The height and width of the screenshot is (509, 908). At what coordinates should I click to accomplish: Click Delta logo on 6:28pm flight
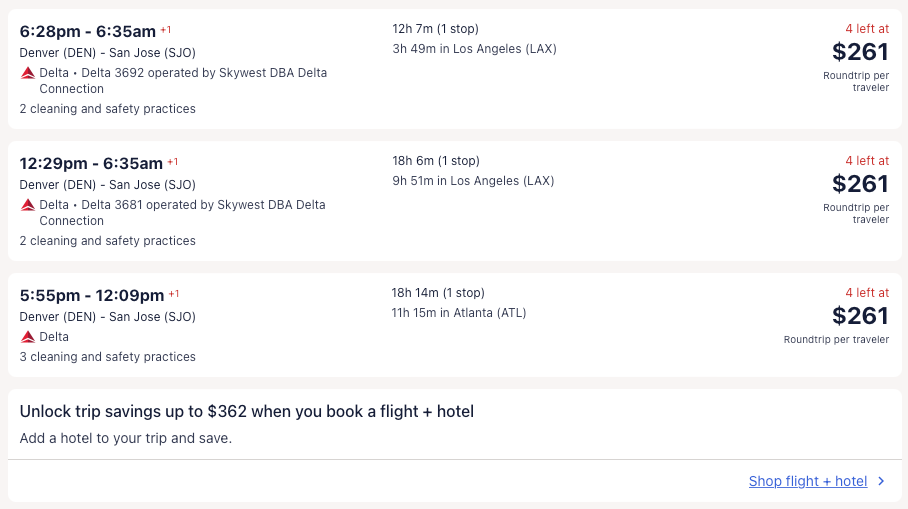pos(28,73)
